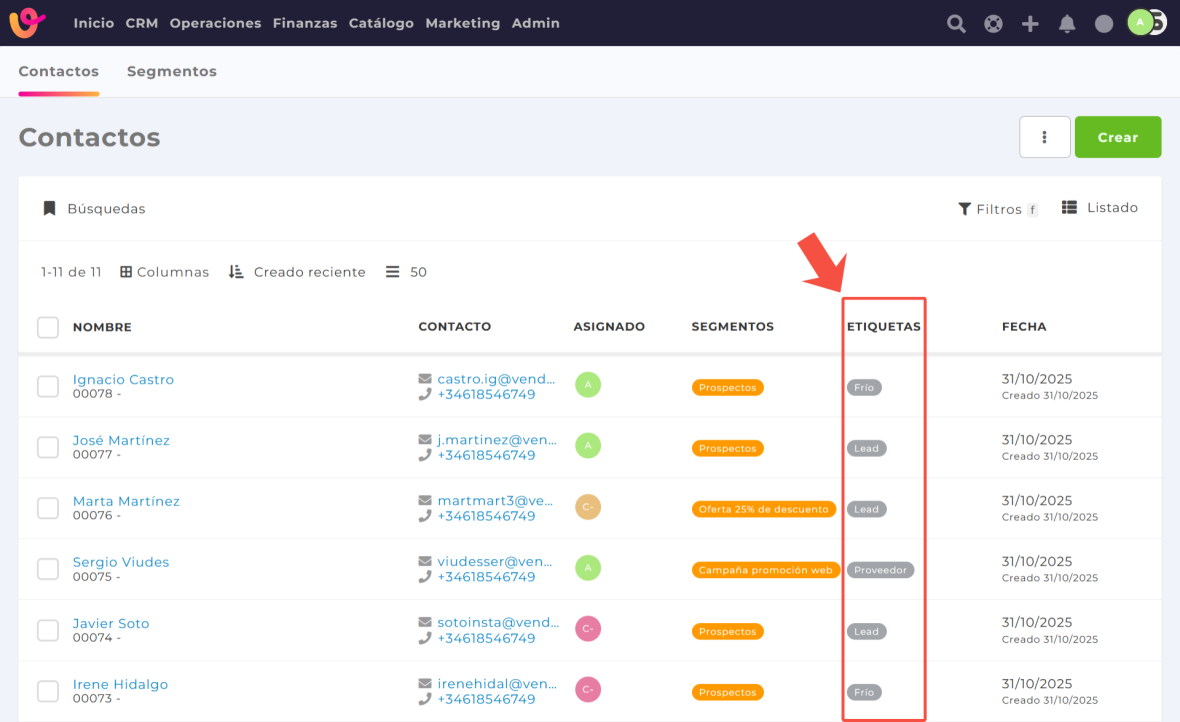Select the checkbox for Sergio Viudes
Screen dimensions: 1180x722
(48, 569)
